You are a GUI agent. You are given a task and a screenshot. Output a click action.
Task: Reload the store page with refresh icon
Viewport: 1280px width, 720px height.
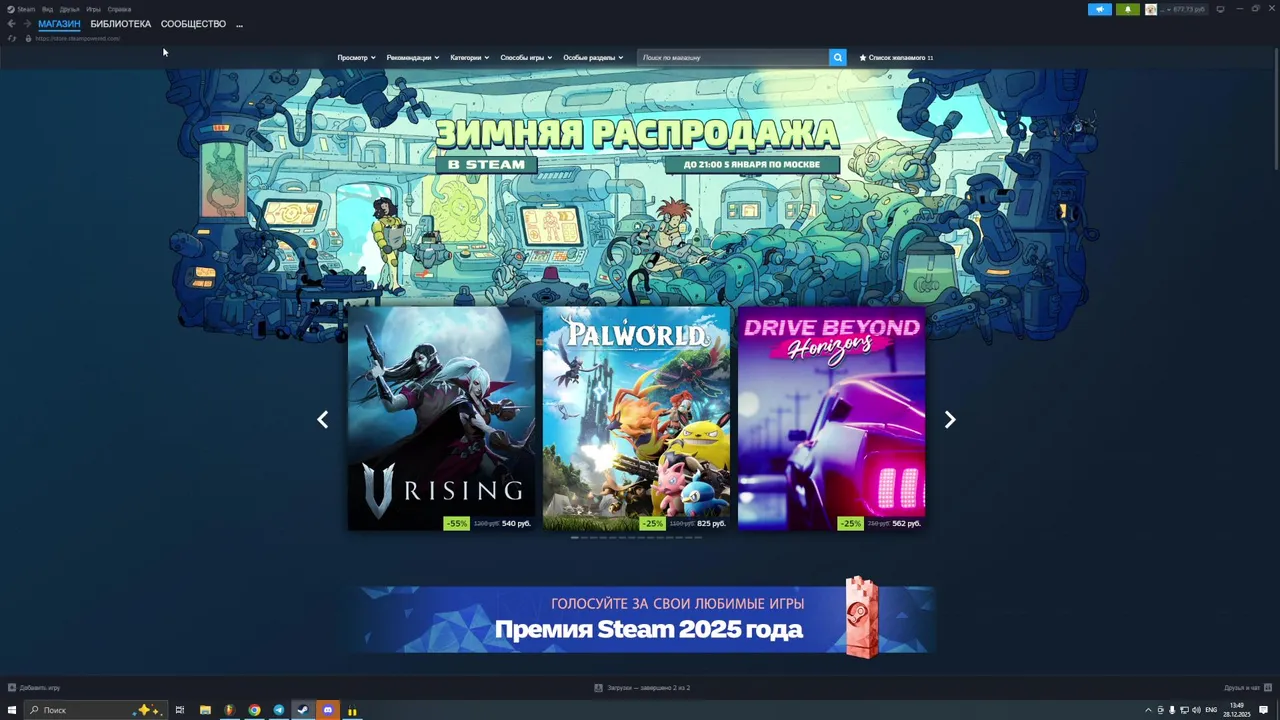[12, 38]
